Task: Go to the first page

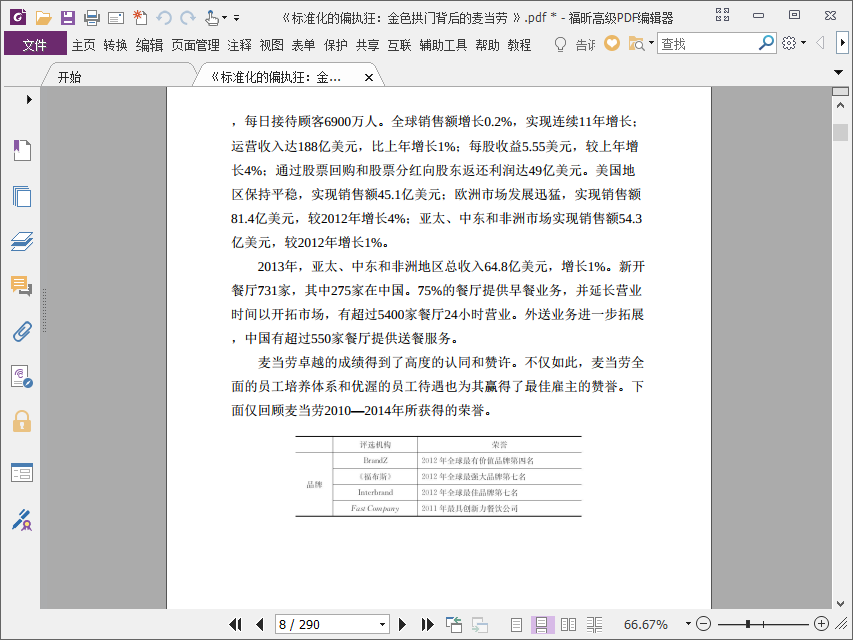Action: (x=236, y=624)
